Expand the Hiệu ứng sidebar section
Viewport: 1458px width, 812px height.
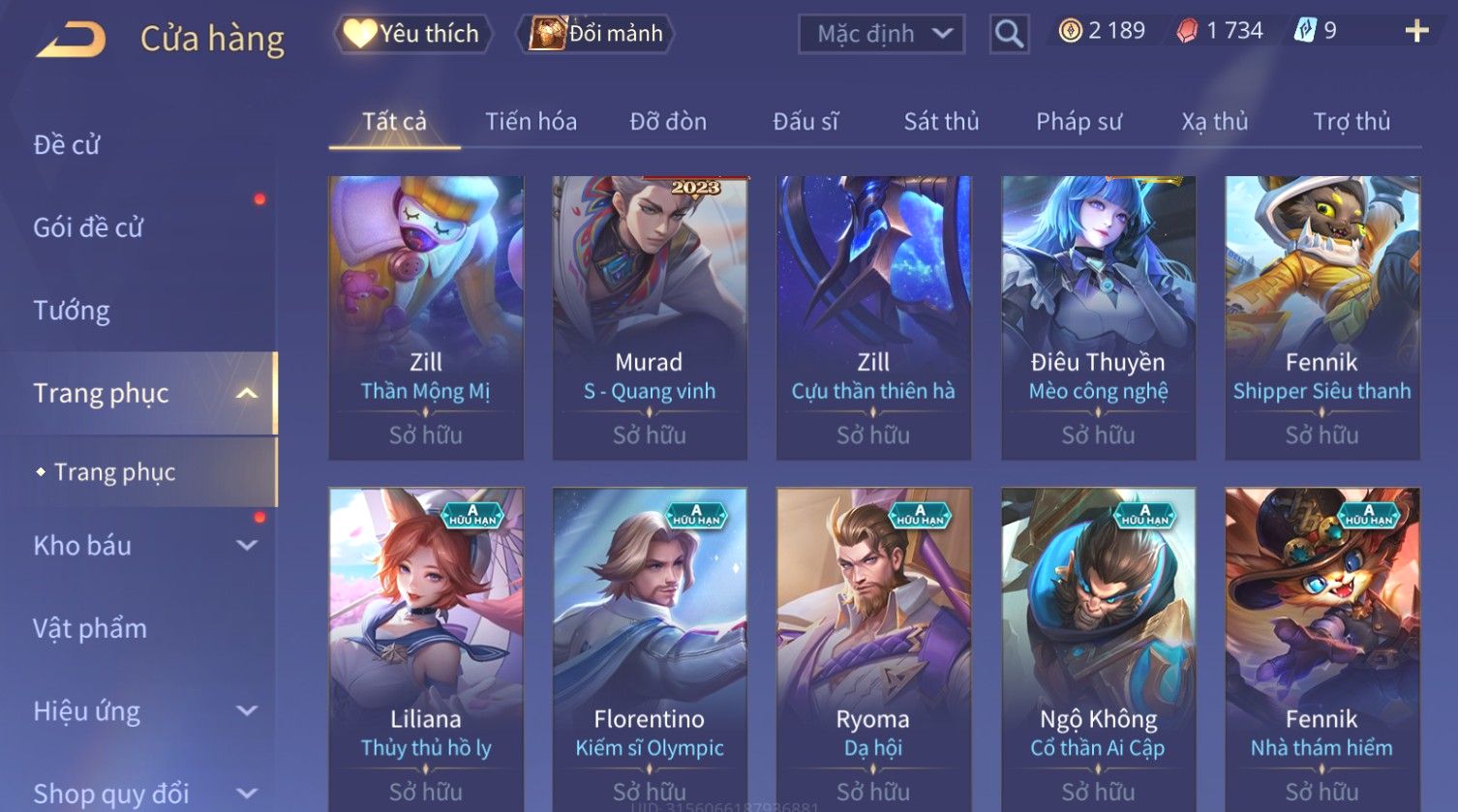(x=248, y=711)
